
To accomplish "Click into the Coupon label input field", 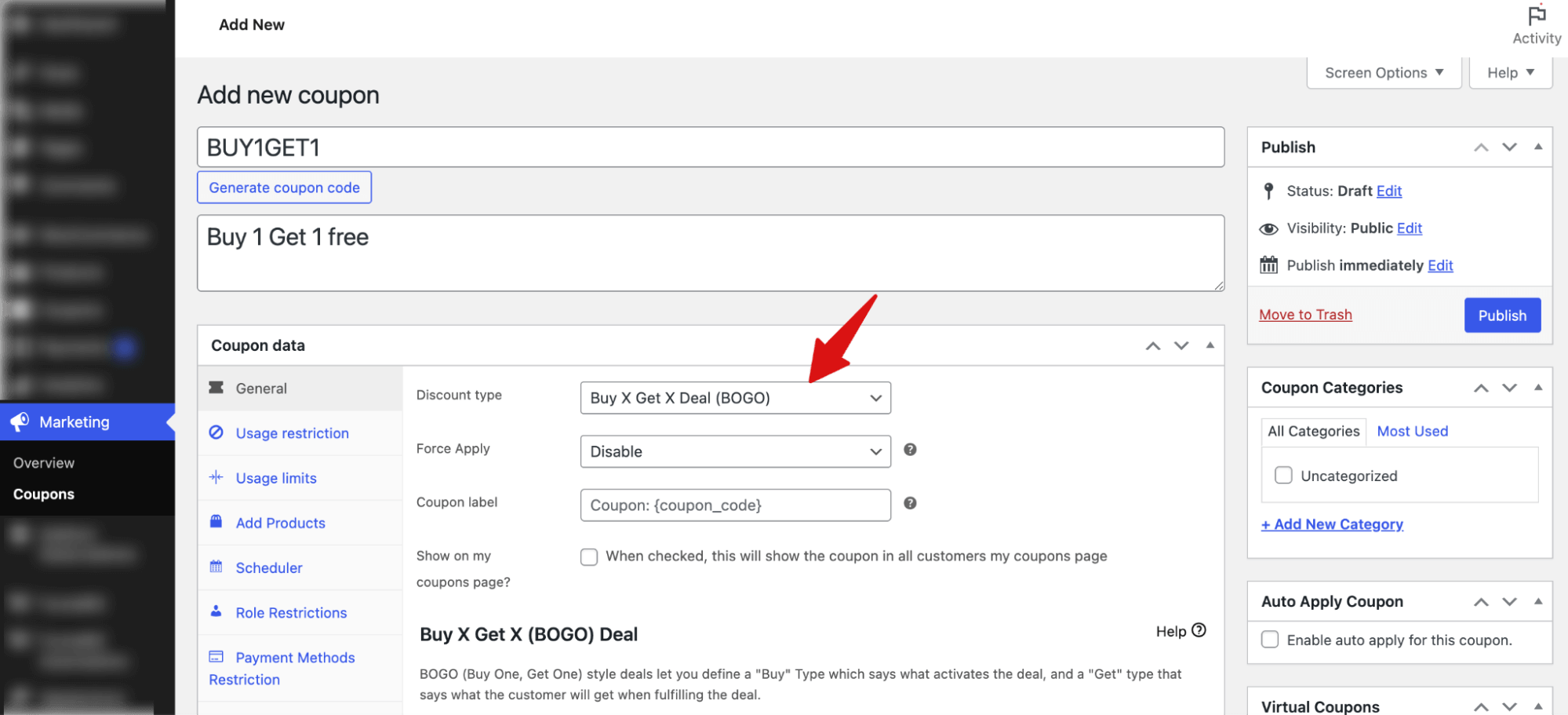I will pyautogui.click(x=735, y=505).
